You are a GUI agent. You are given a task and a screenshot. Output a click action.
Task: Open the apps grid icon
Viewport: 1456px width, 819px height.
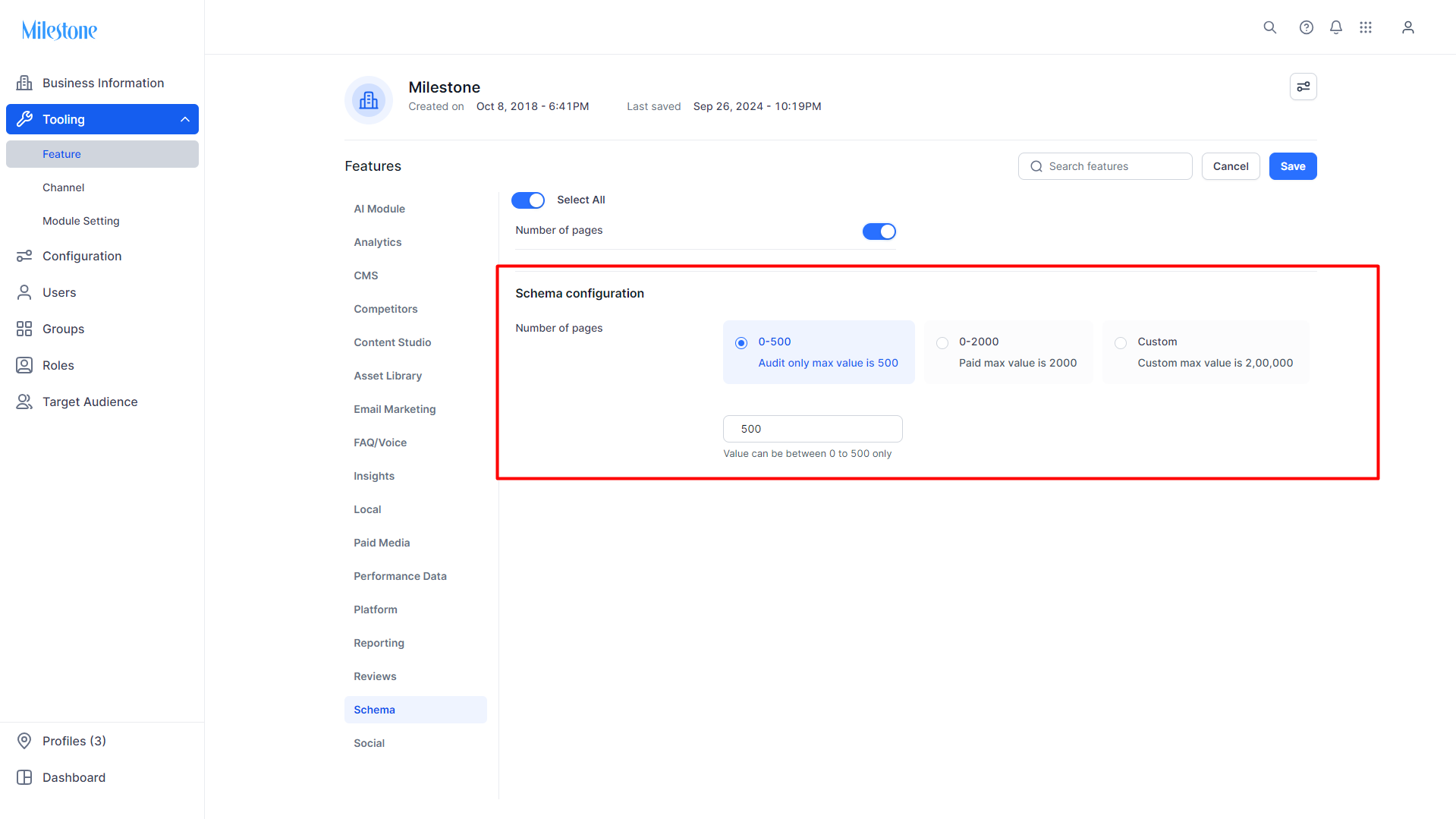1366,27
